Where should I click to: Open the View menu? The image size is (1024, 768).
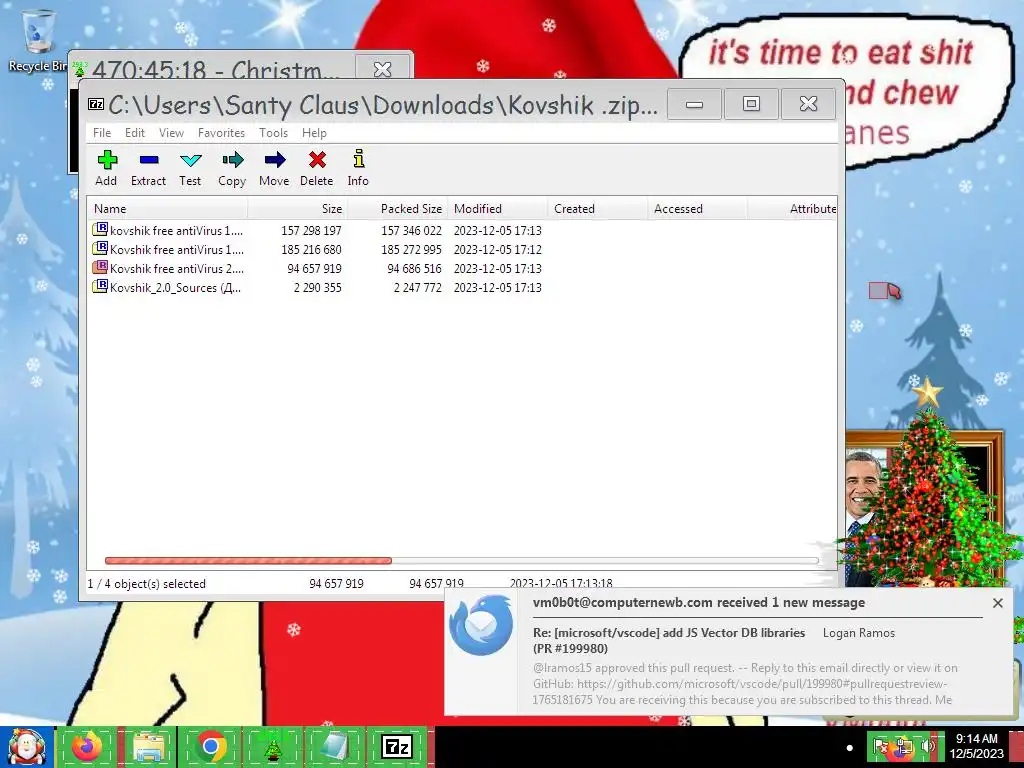(x=171, y=133)
